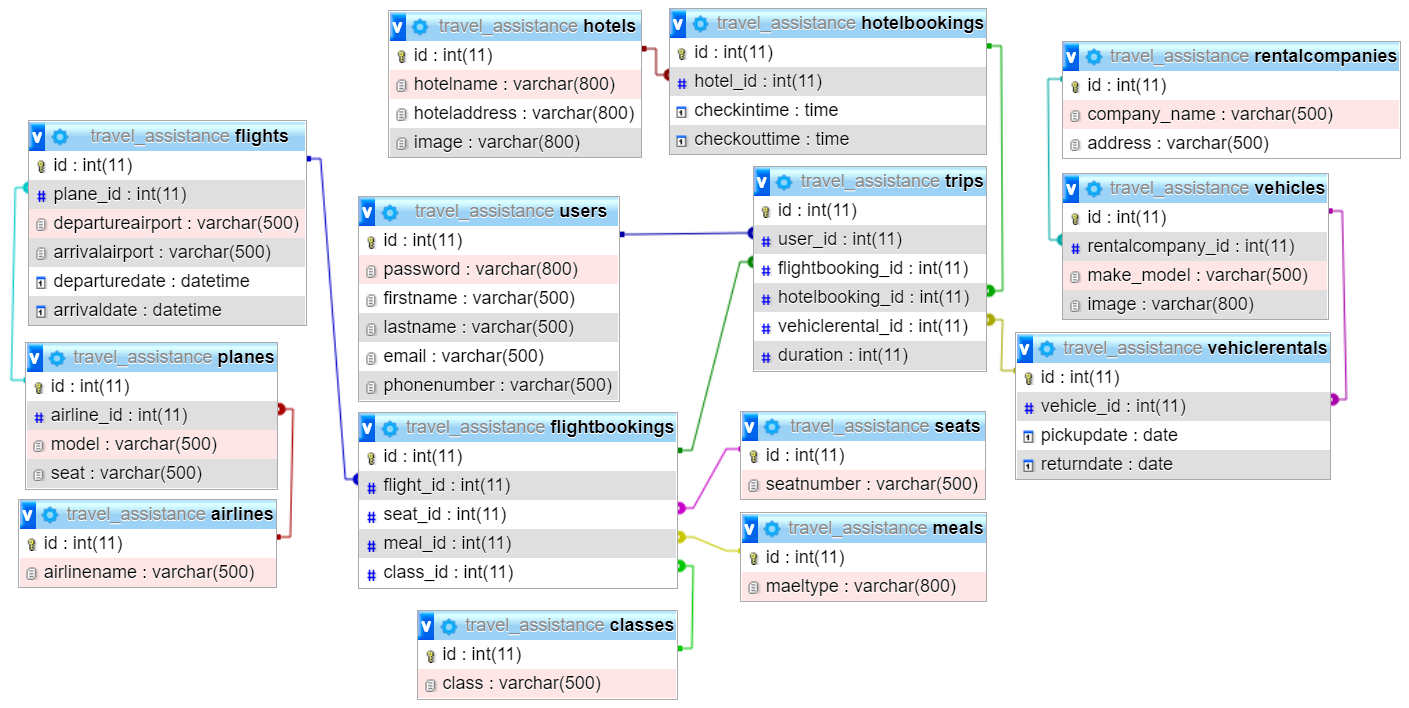
Task: Hide columns of the airlines table
Action: point(28,515)
